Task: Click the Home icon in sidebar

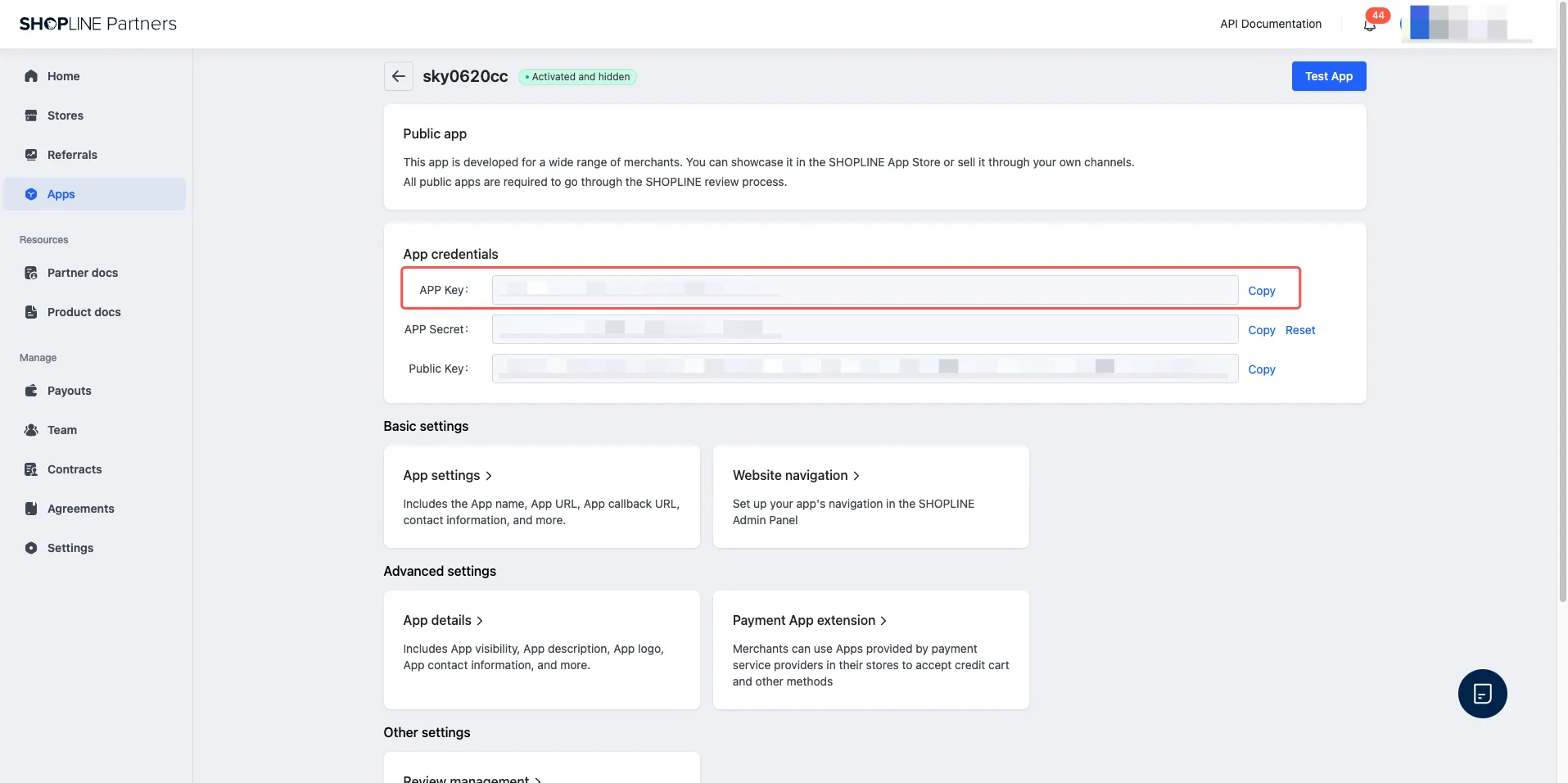Action: tap(31, 76)
